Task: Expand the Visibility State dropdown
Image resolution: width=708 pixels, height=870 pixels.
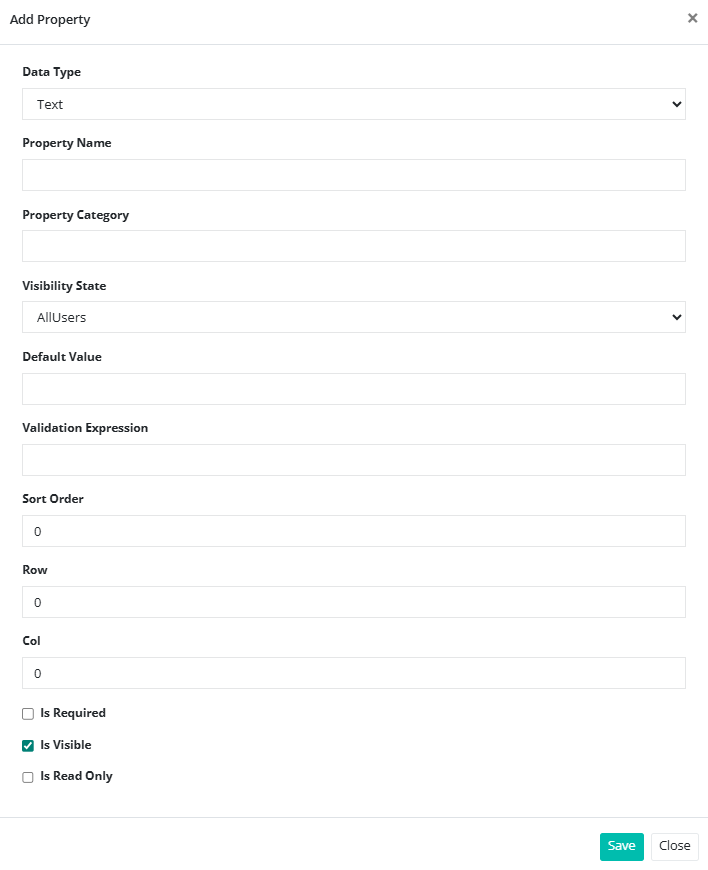Action: [353, 318]
